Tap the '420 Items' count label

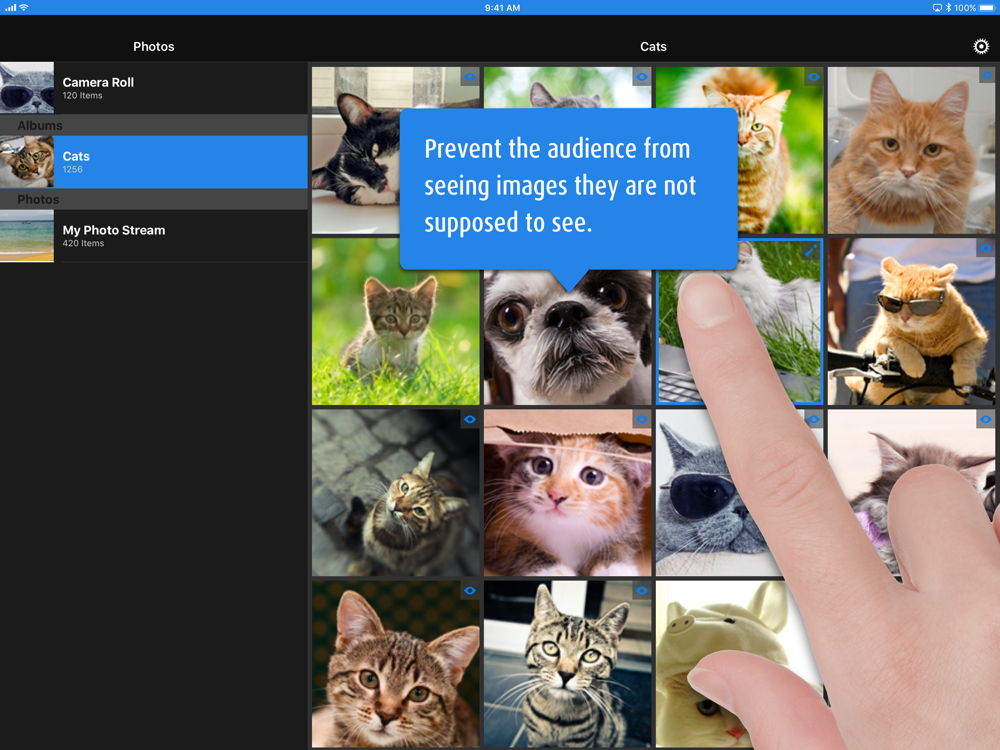83,244
